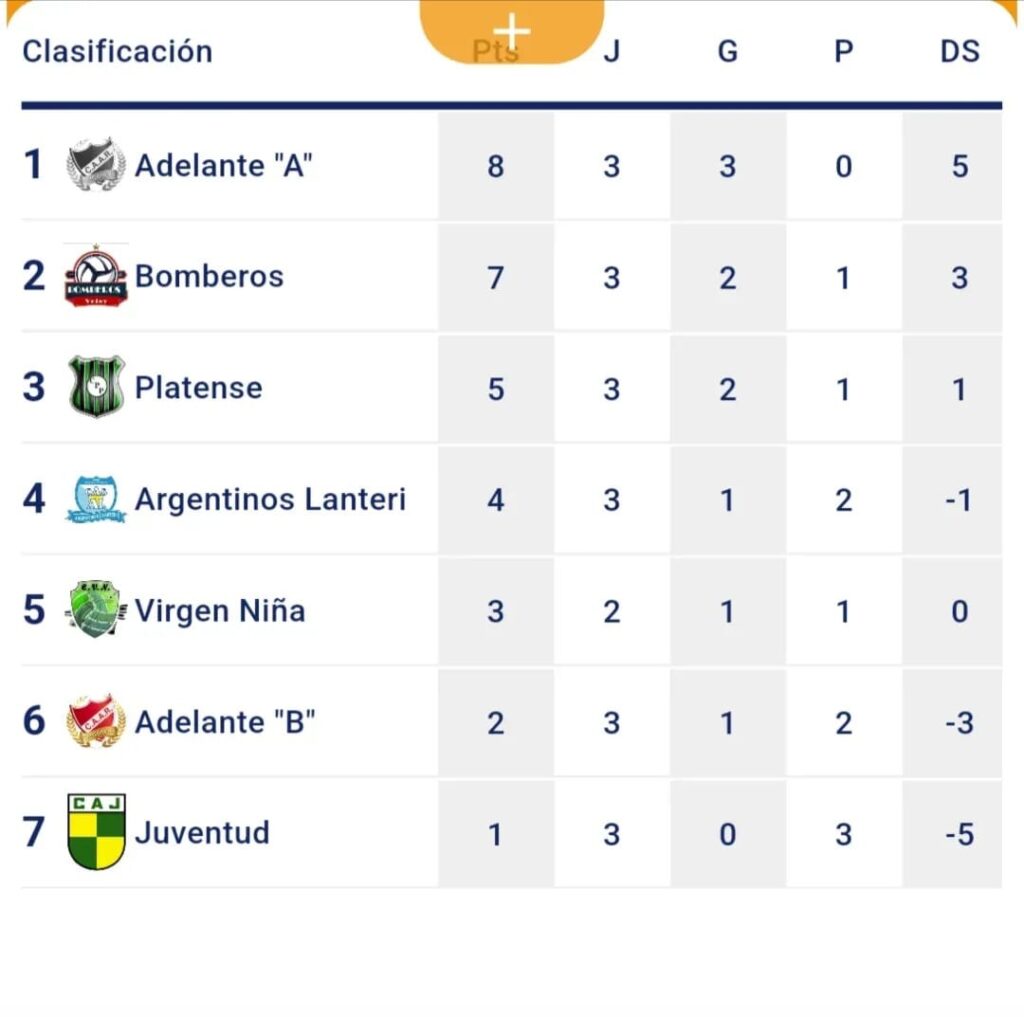
Task: Open the Adelante "A" team name link
Action: 224,165
